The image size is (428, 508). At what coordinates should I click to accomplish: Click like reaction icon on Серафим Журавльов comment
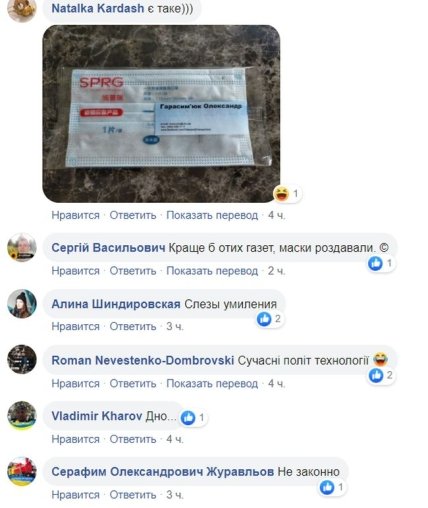[x=327, y=487]
